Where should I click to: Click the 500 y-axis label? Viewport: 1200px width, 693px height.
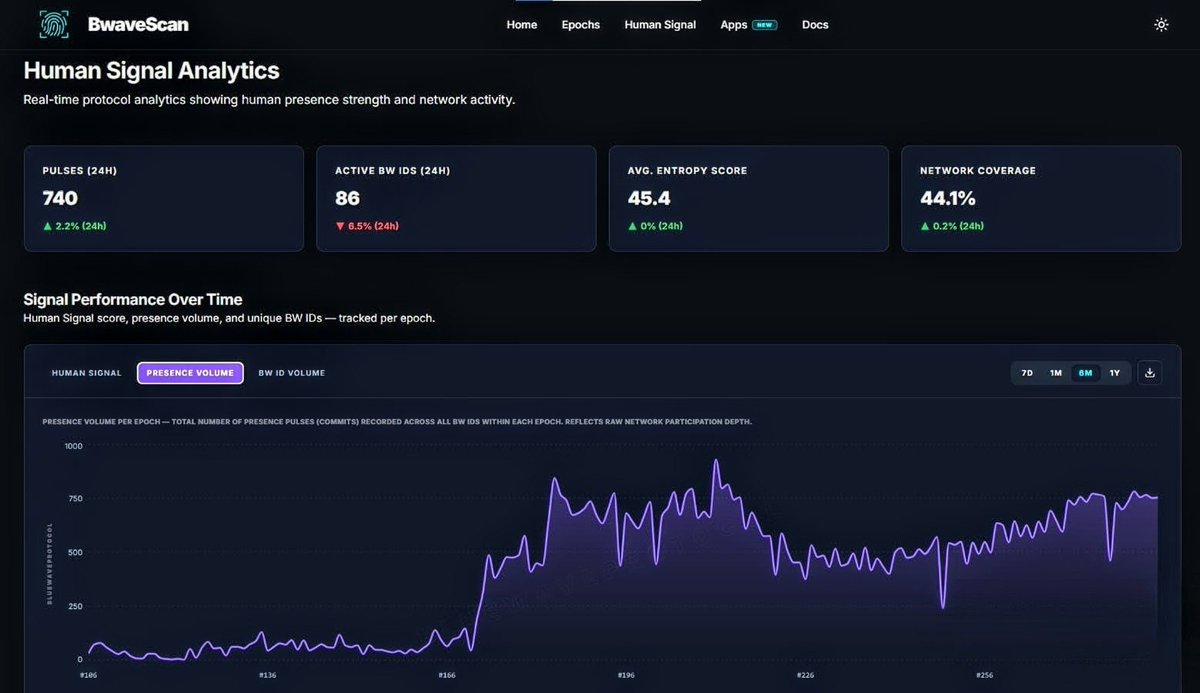click(75, 552)
